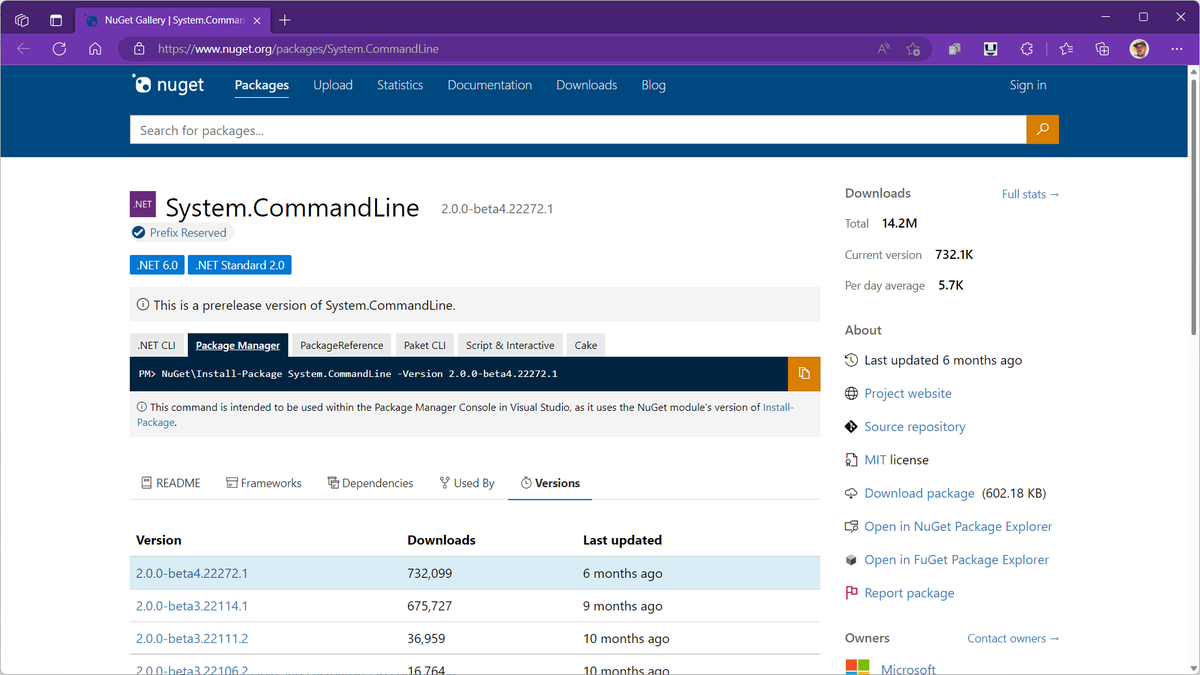The image size is (1200, 675).
Task: Click the install command text in the console box
Action: 347,374
